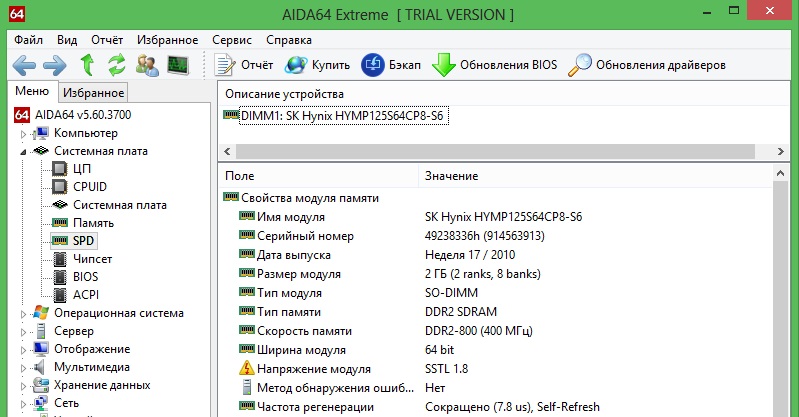799x417 pixels.
Task: Open Обновления драйверов
Action: pyautogui.click(x=647, y=65)
